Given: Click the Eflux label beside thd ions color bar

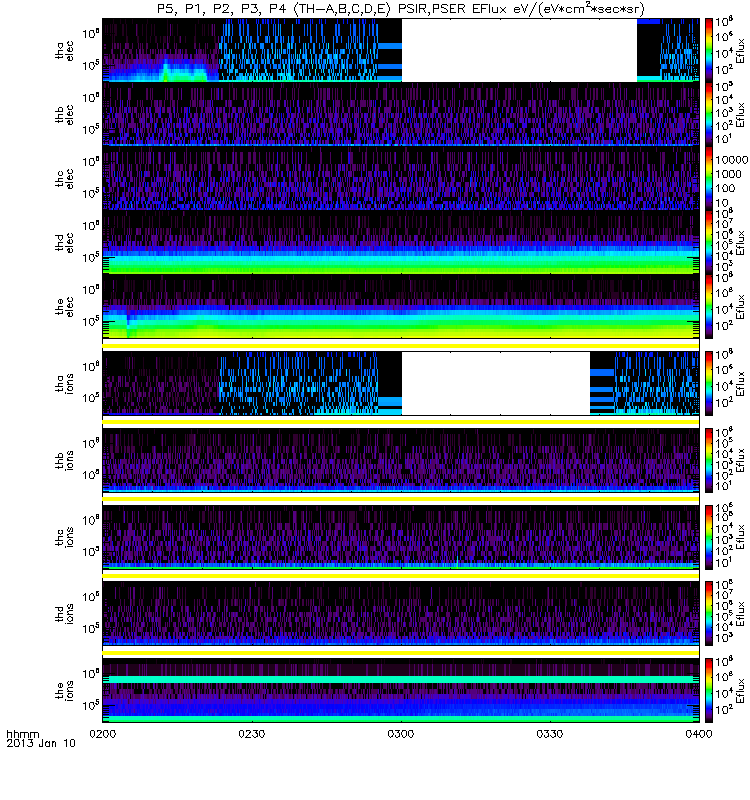Looking at the screenshot, I should click(x=741, y=614).
